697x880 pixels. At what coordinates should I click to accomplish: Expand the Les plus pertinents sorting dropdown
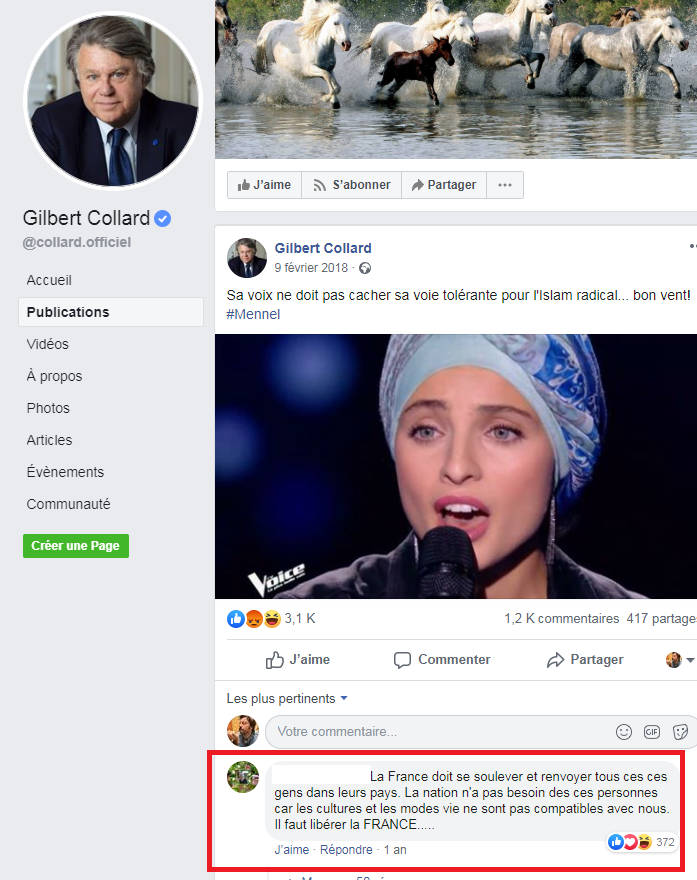(x=287, y=699)
